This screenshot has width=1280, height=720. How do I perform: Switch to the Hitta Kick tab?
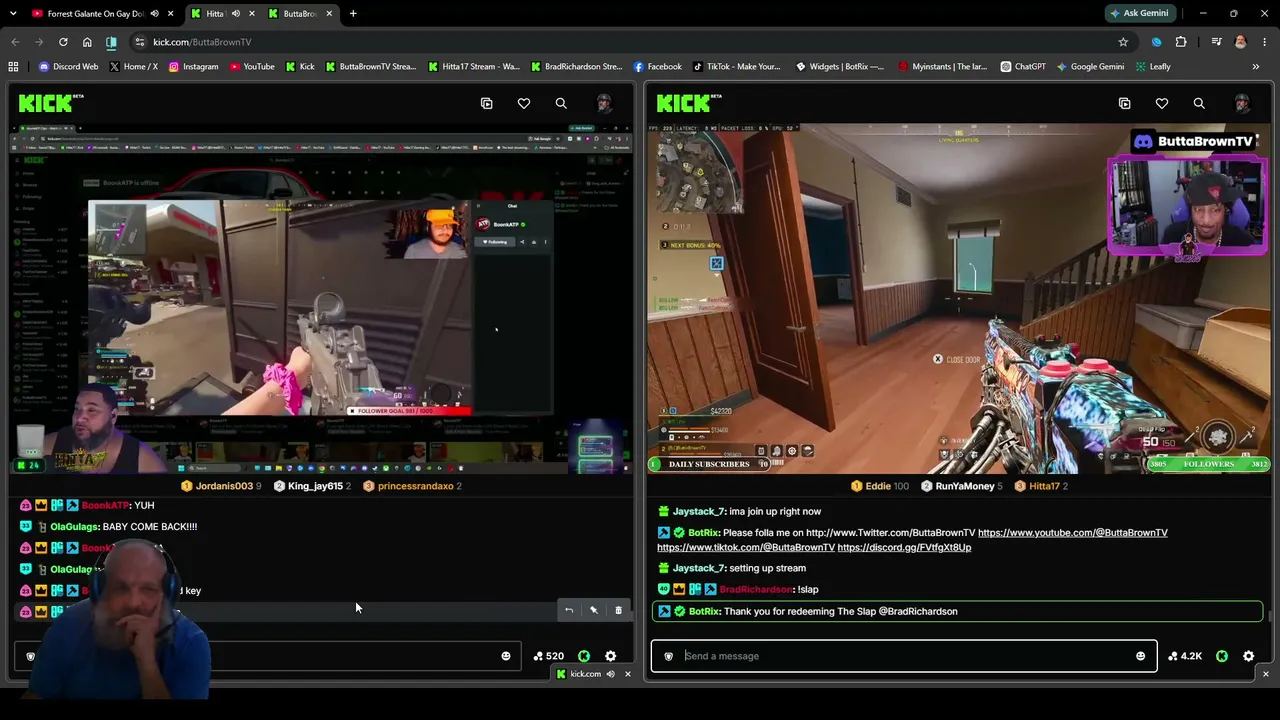click(x=220, y=14)
